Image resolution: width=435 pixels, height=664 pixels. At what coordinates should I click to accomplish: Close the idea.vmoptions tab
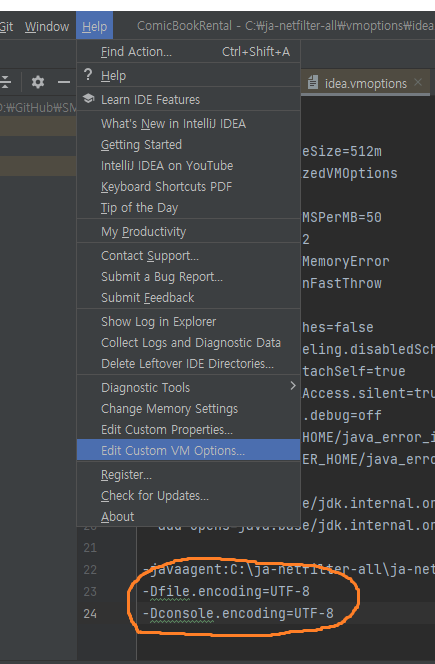[418, 82]
